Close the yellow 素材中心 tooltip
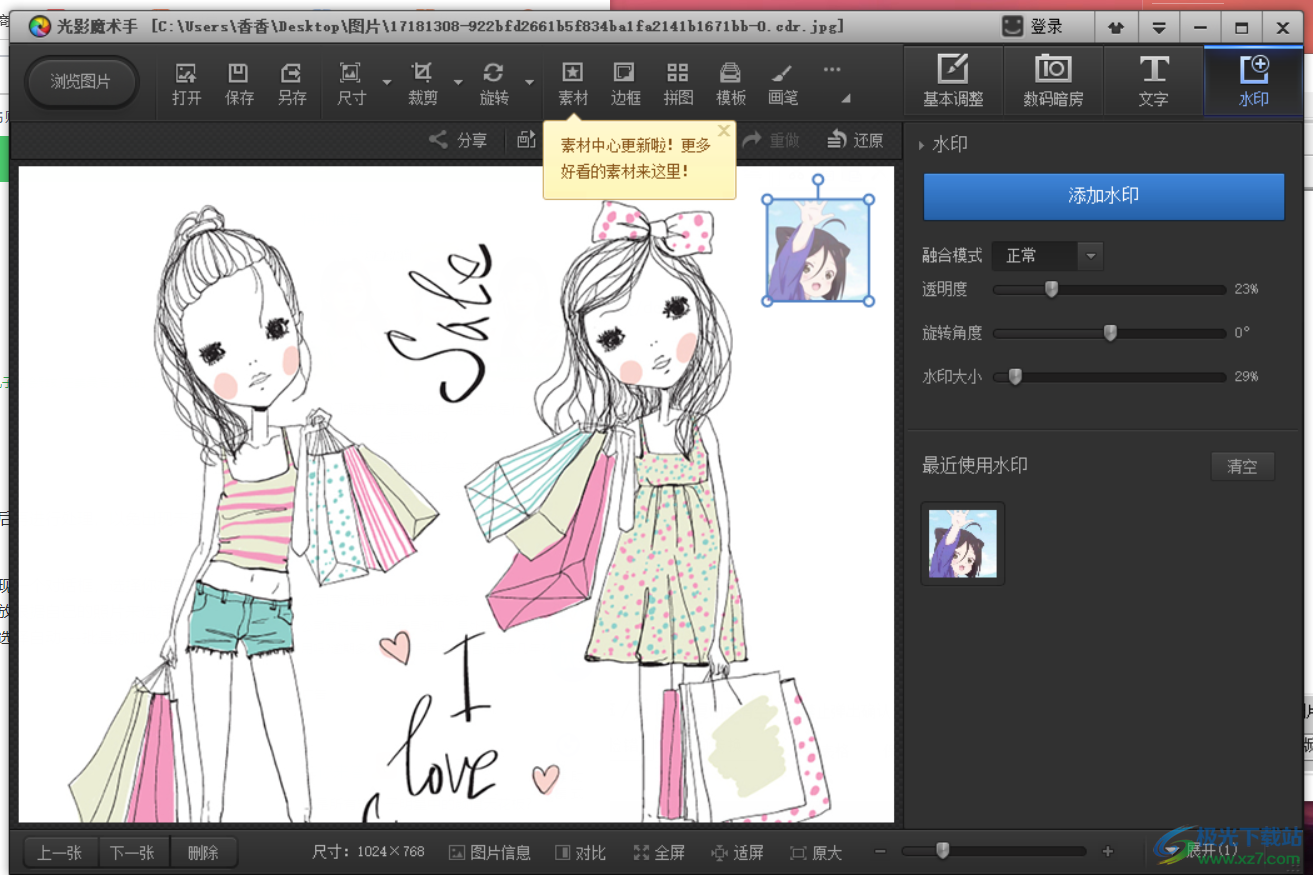This screenshot has width=1313, height=875. [x=724, y=131]
